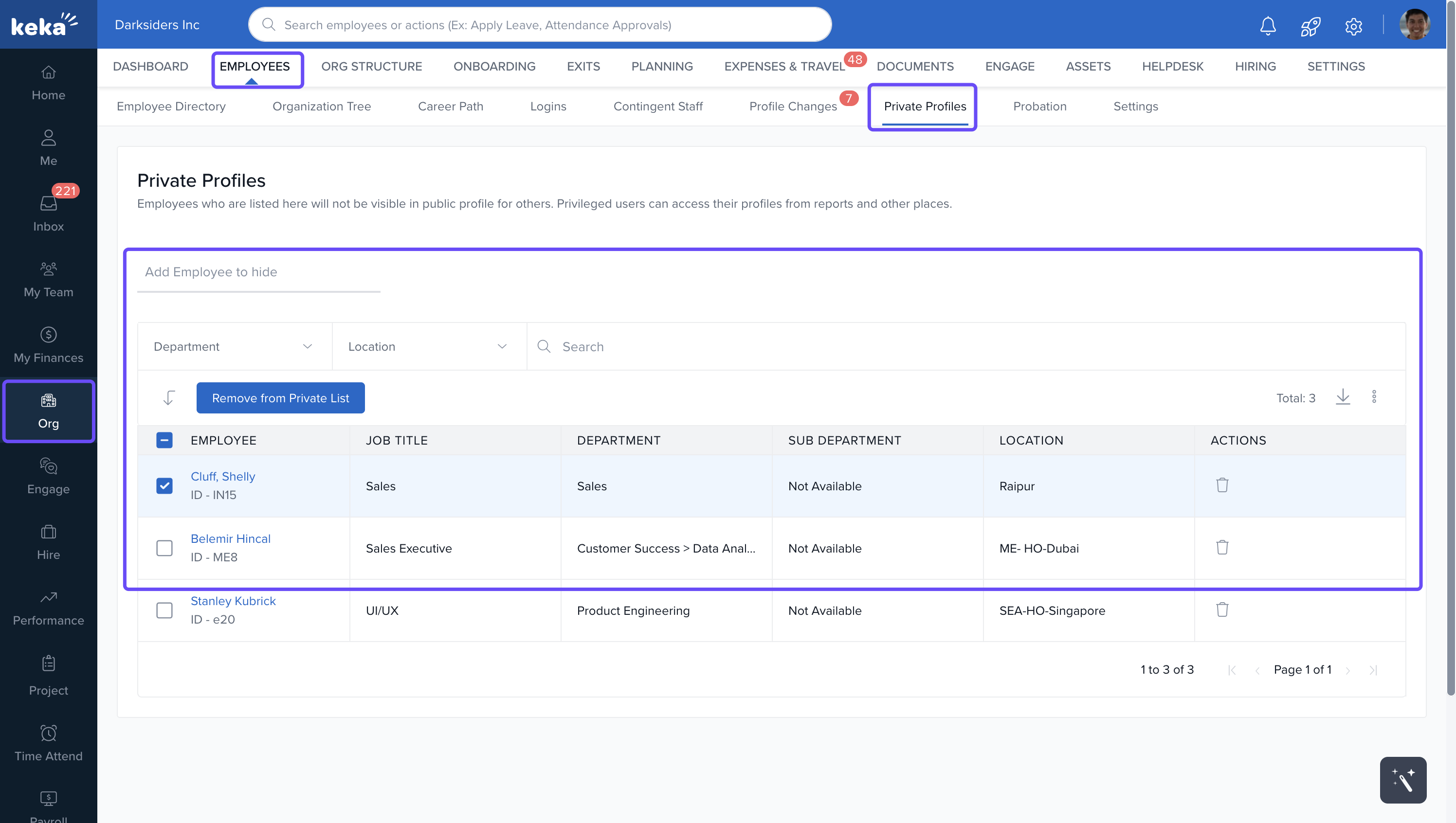
Task: Delete Stanley Kubrick from private list
Action: coord(1222,609)
